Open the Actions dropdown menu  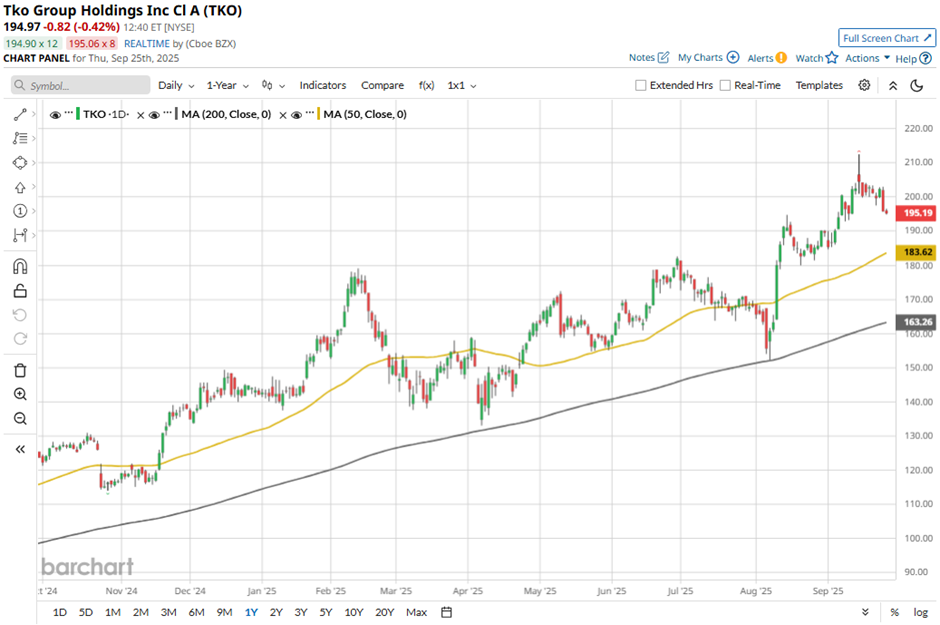867,58
